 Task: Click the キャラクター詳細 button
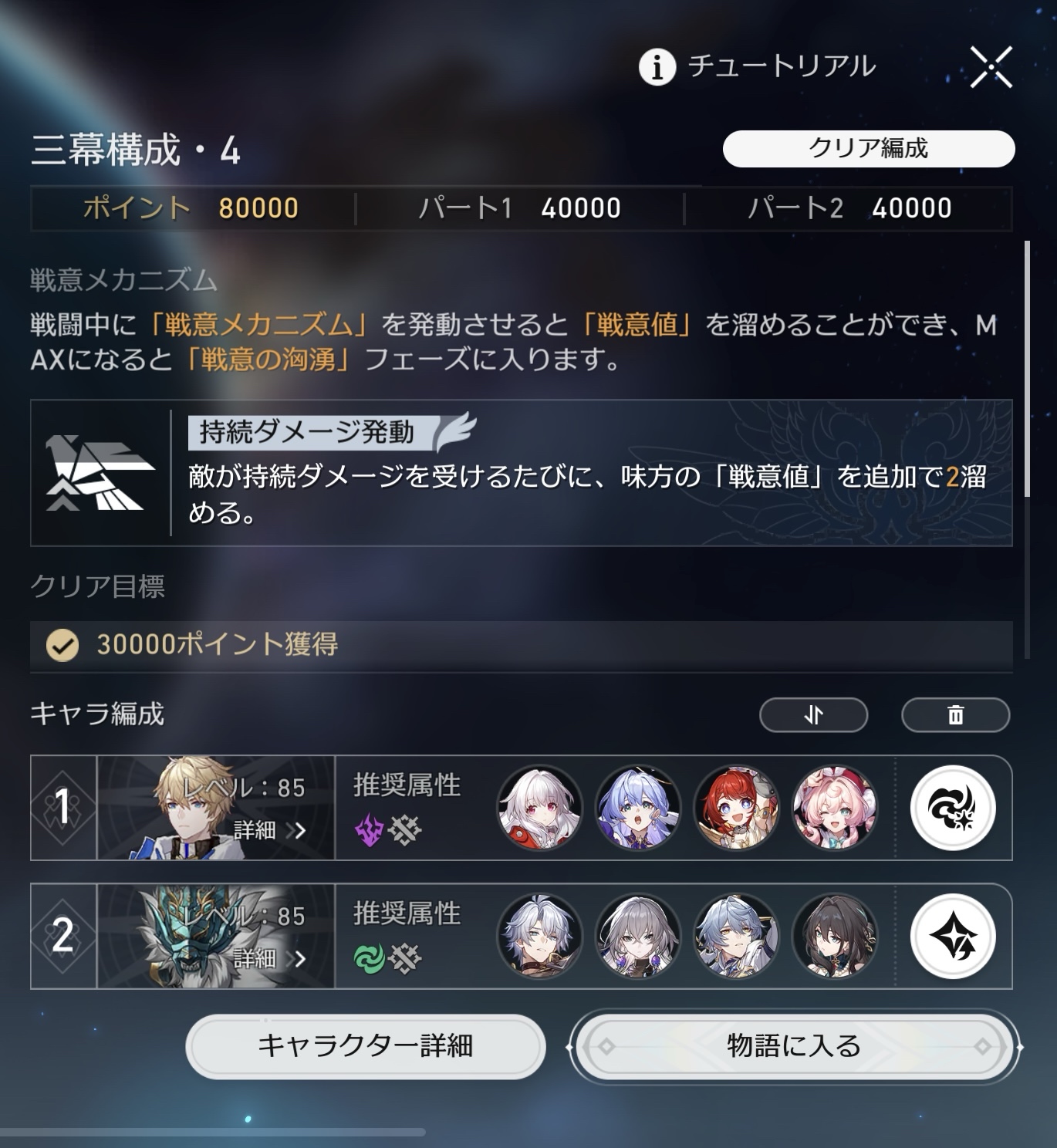click(x=366, y=1046)
